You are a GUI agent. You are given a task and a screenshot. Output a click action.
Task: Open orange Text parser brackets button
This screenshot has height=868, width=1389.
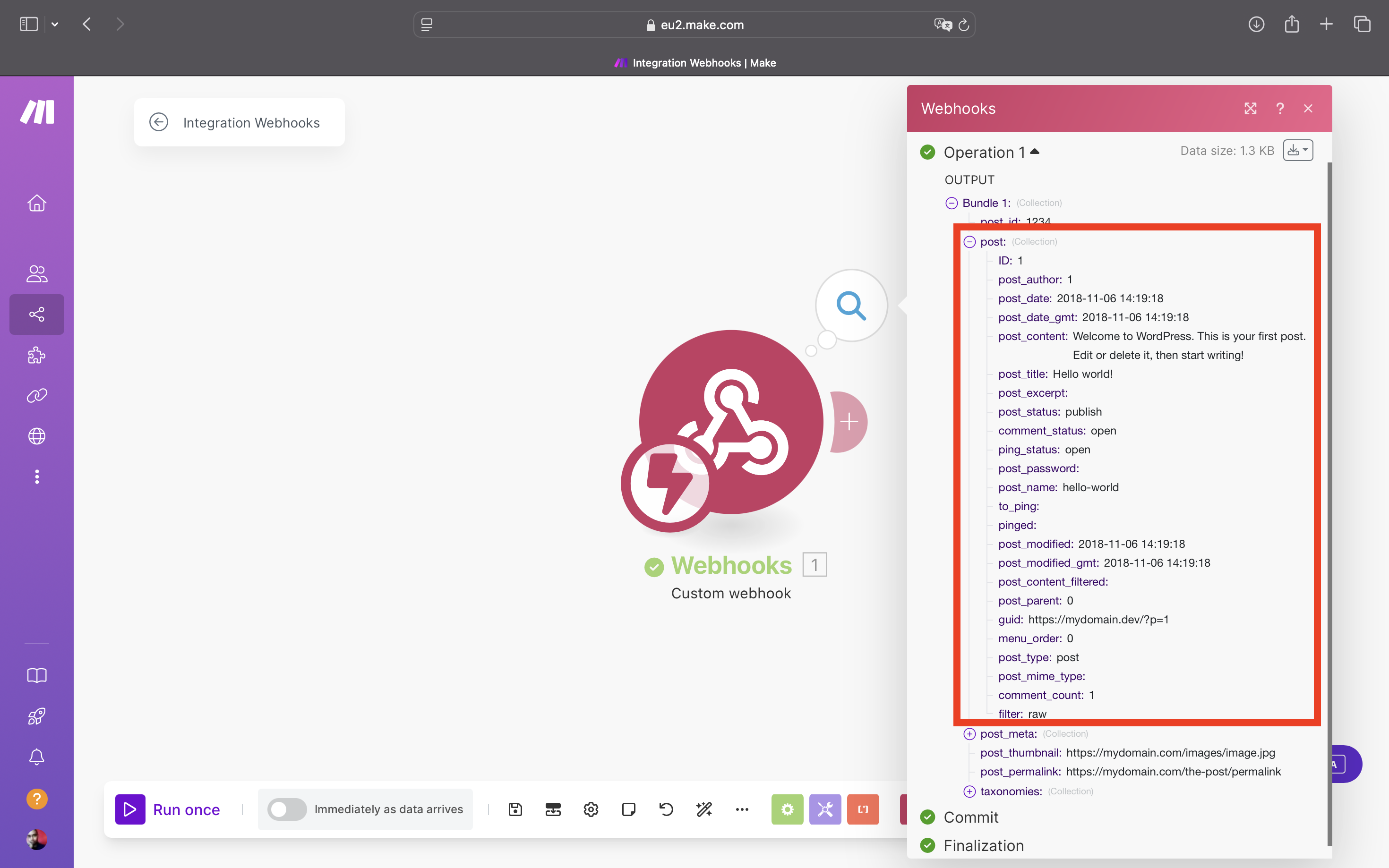click(x=863, y=809)
